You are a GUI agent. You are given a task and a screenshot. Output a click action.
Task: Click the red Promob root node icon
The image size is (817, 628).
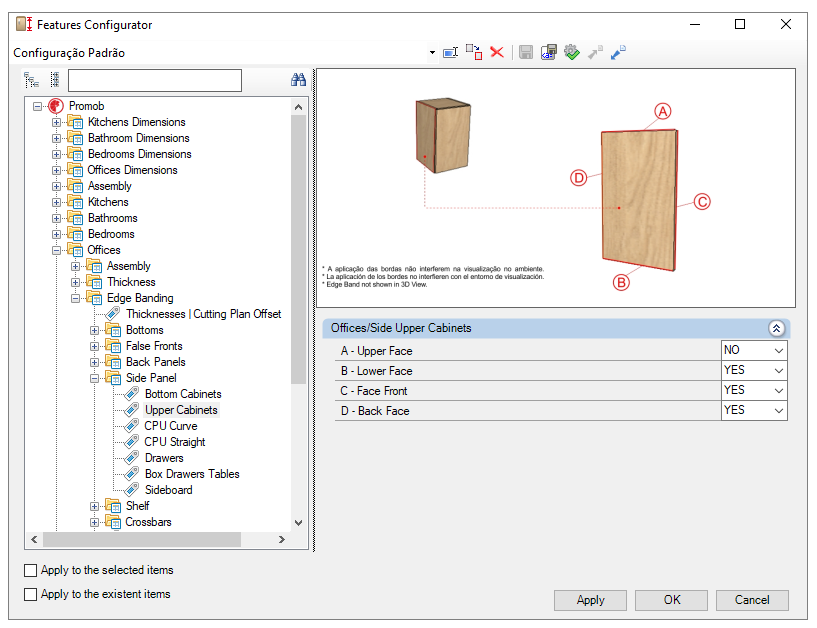pyautogui.click(x=56, y=106)
